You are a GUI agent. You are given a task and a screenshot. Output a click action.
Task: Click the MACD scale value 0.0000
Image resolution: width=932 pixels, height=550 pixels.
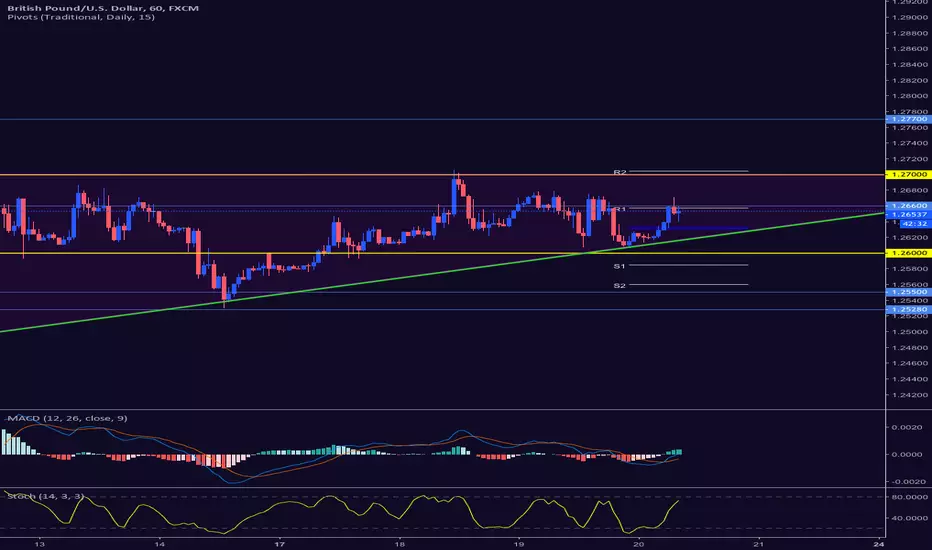pyautogui.click(x=906, y=454)
